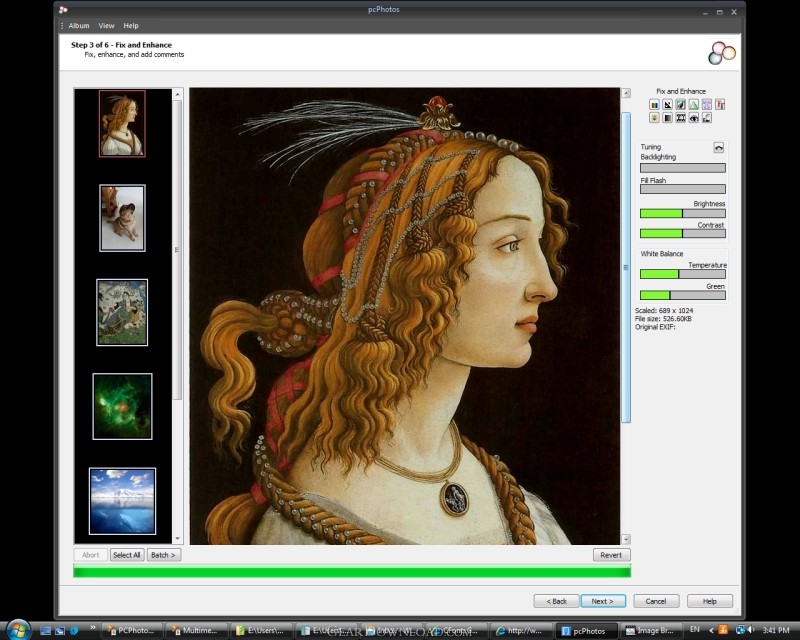This screenshot has width=800, height=640.
Task: Click the beige sepia tone tool icon
Action: pos(654,118)
